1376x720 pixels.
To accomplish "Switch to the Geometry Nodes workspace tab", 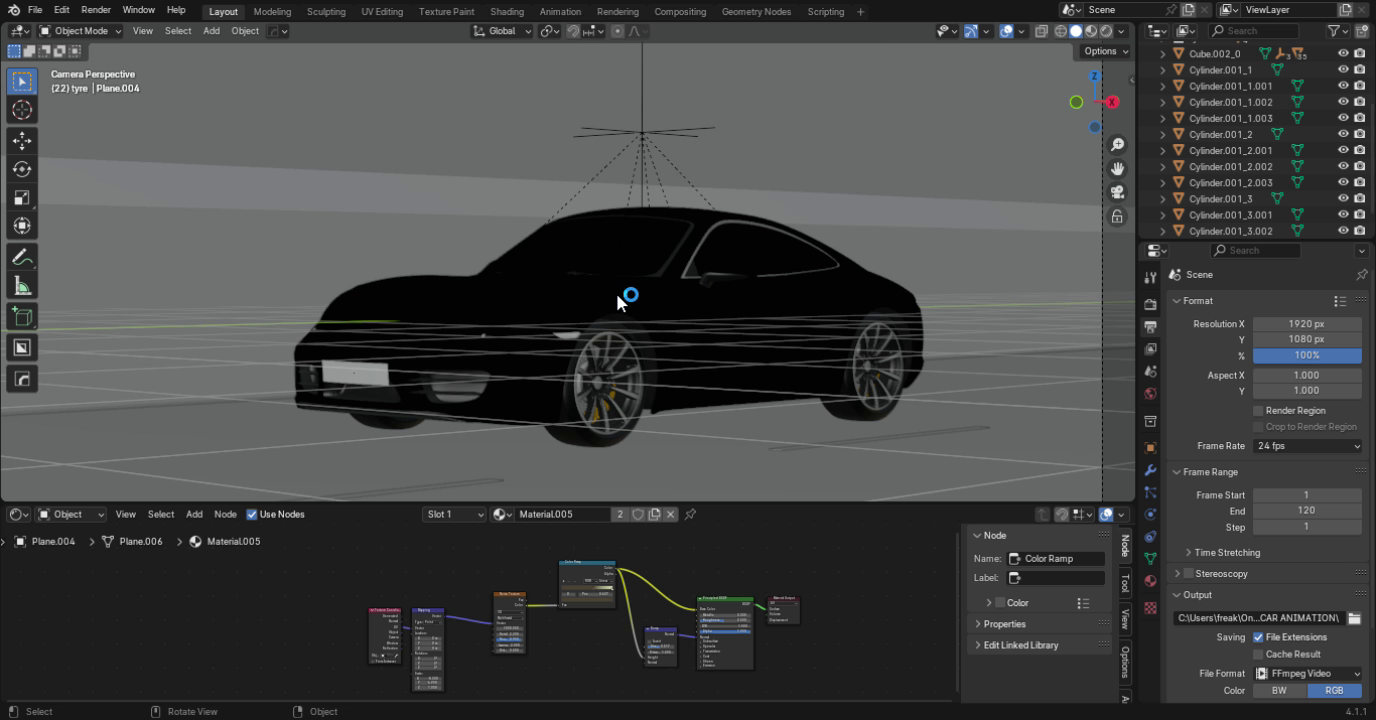I will click(x=756, y=12).
